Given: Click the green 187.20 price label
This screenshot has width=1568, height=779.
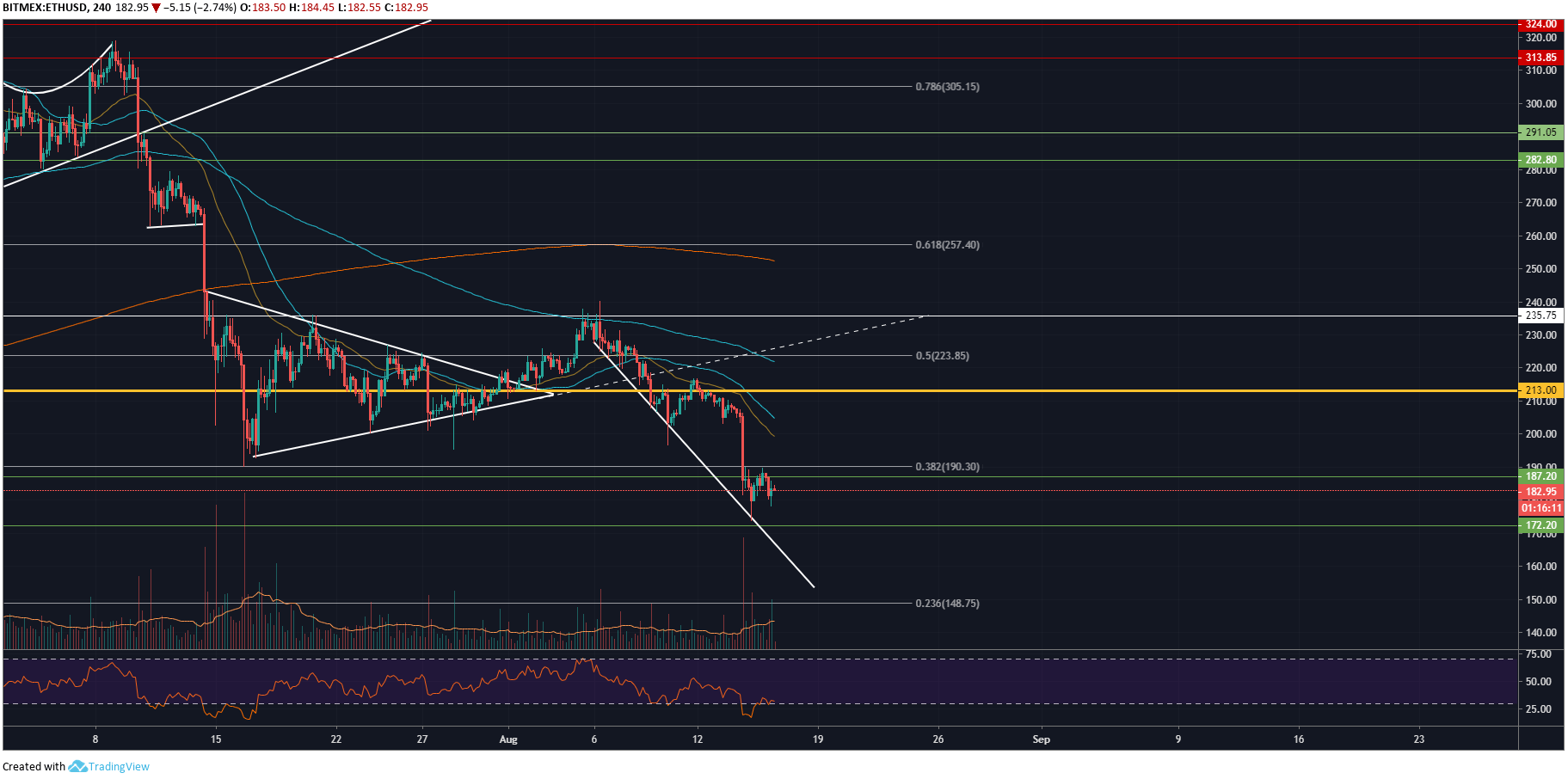Looking at the screenshot, I should 1540,476.
